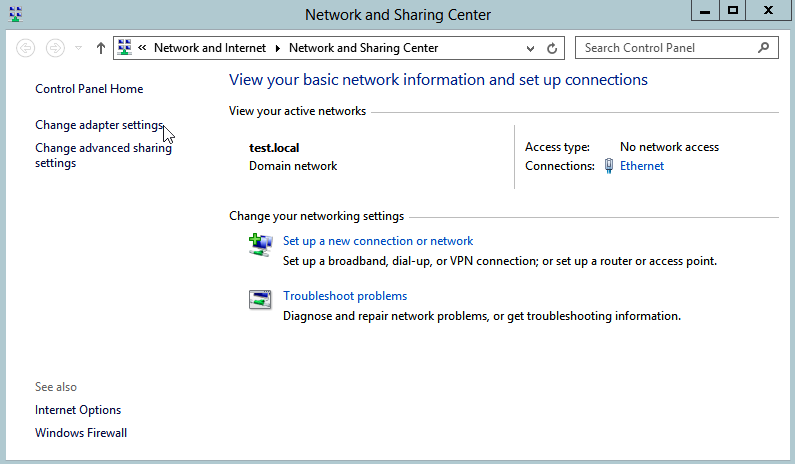Open address bar history dropdown
795x464 pixels.
[x=530, y=49]
